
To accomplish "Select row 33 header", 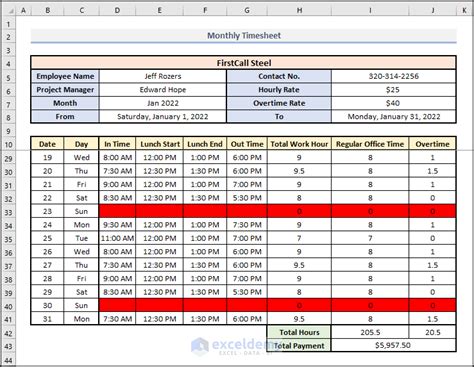I will point(8,212).
